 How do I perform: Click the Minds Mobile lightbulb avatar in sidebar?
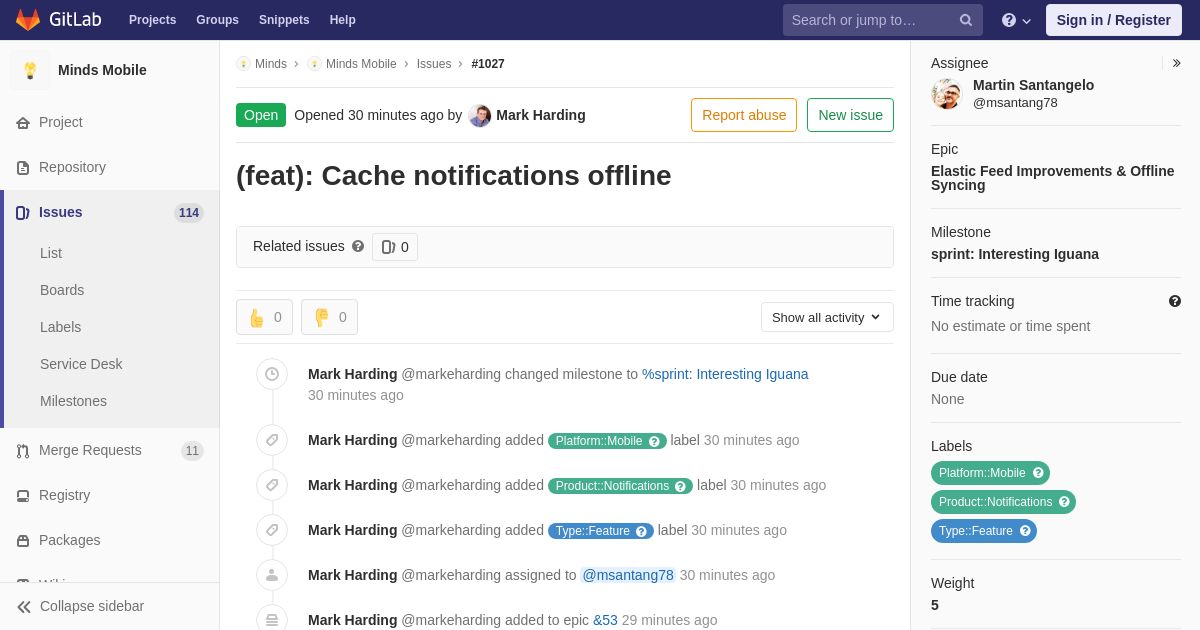30,70
